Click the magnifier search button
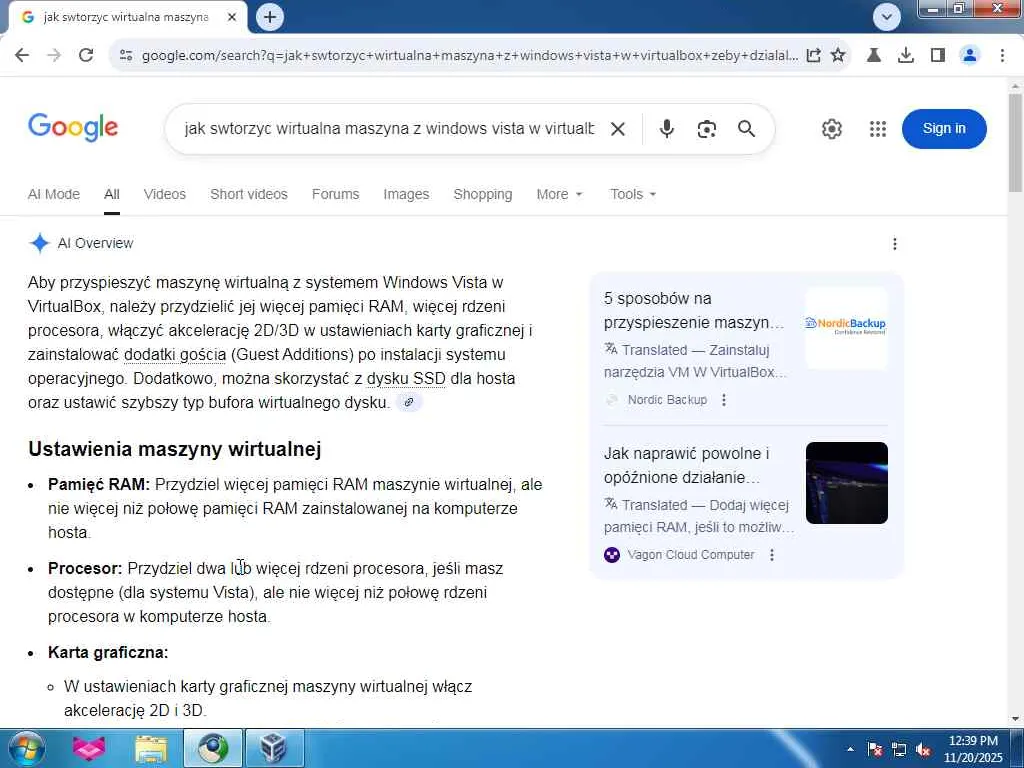This screenshot has height=768, width=1024. coord(746,129)
